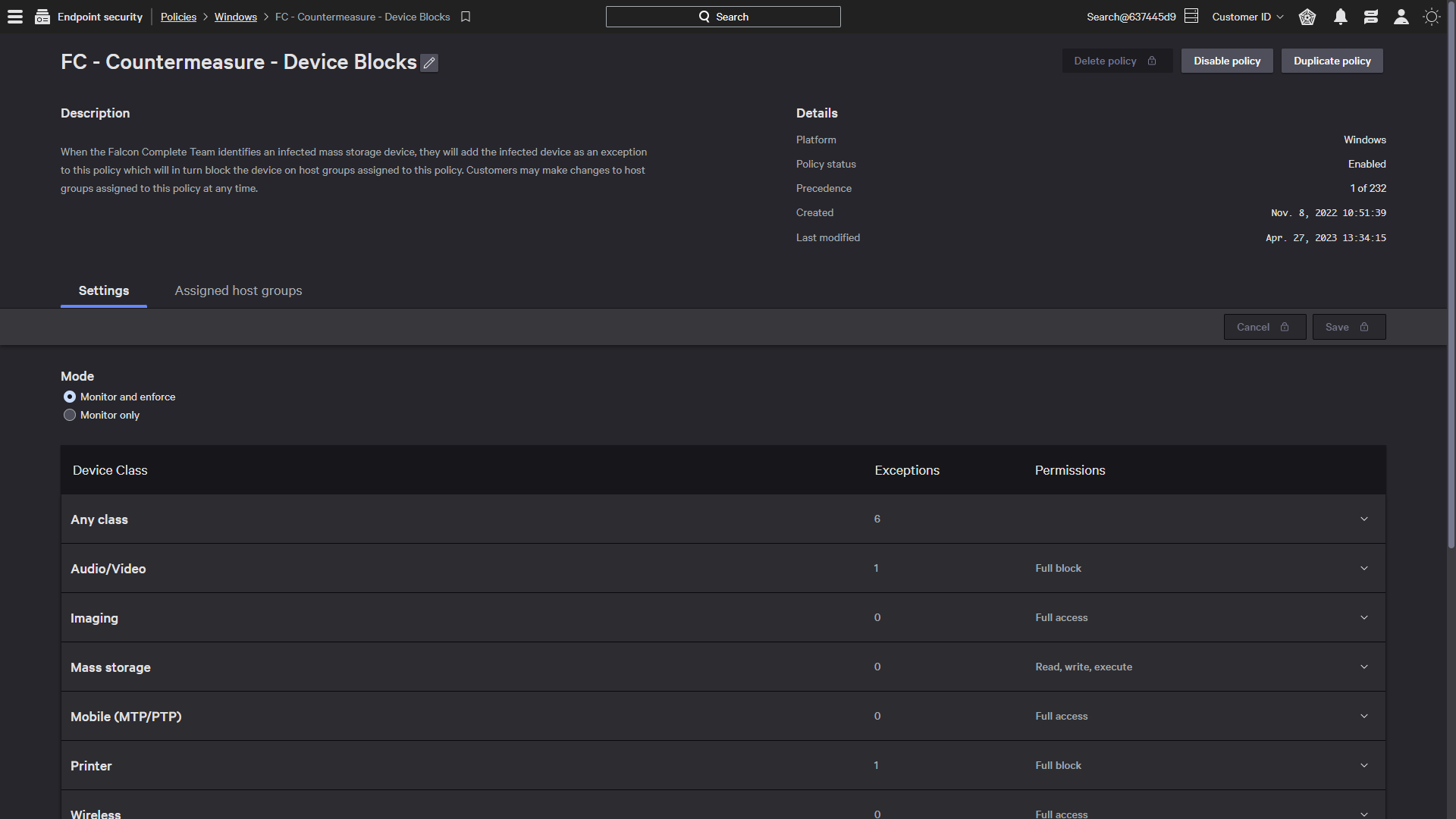
Task: Select Monitor and enforce mode
Action: pyautogui.click(x=70, y=397)
